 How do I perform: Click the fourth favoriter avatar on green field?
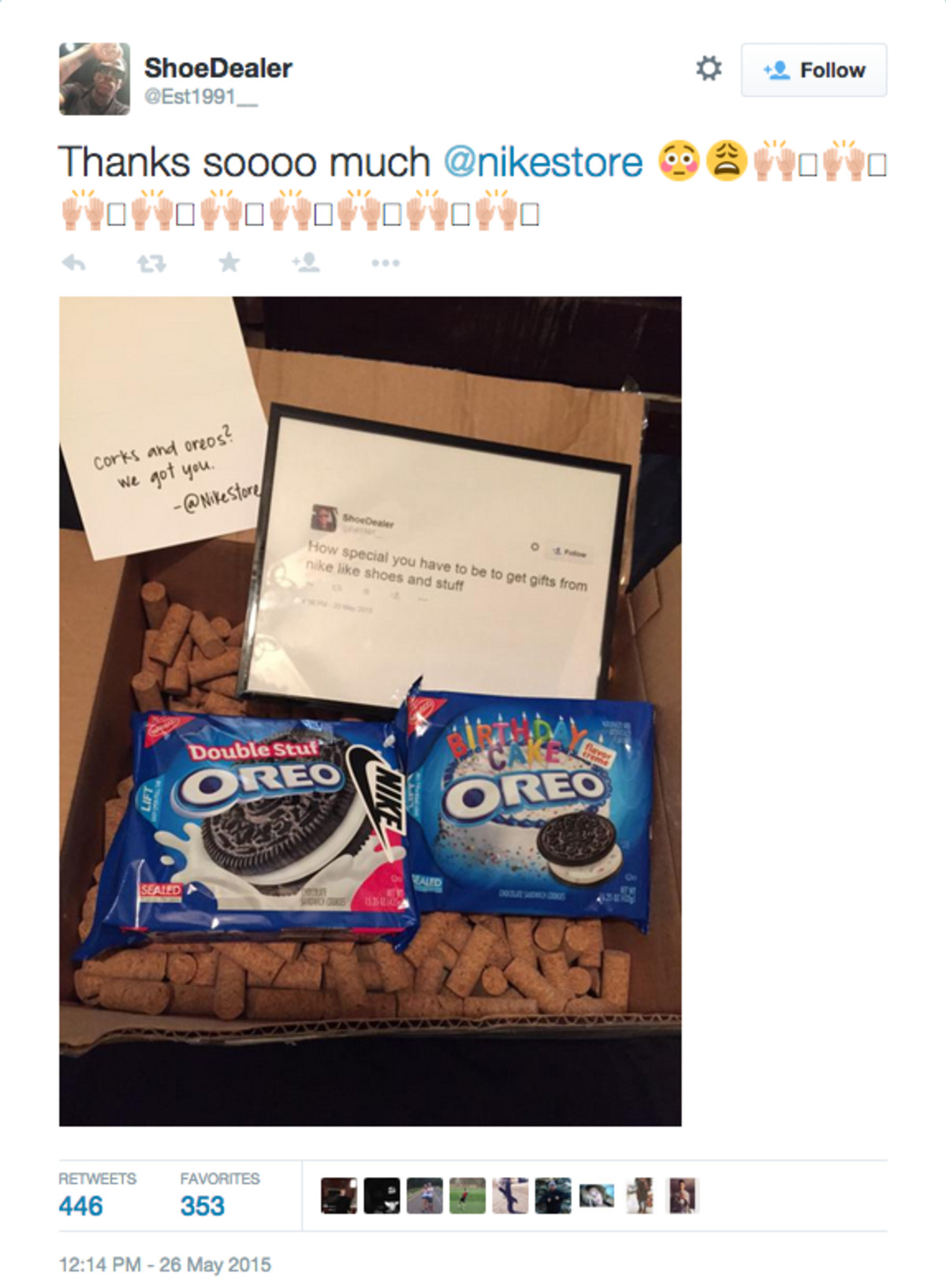(467, 1196)
